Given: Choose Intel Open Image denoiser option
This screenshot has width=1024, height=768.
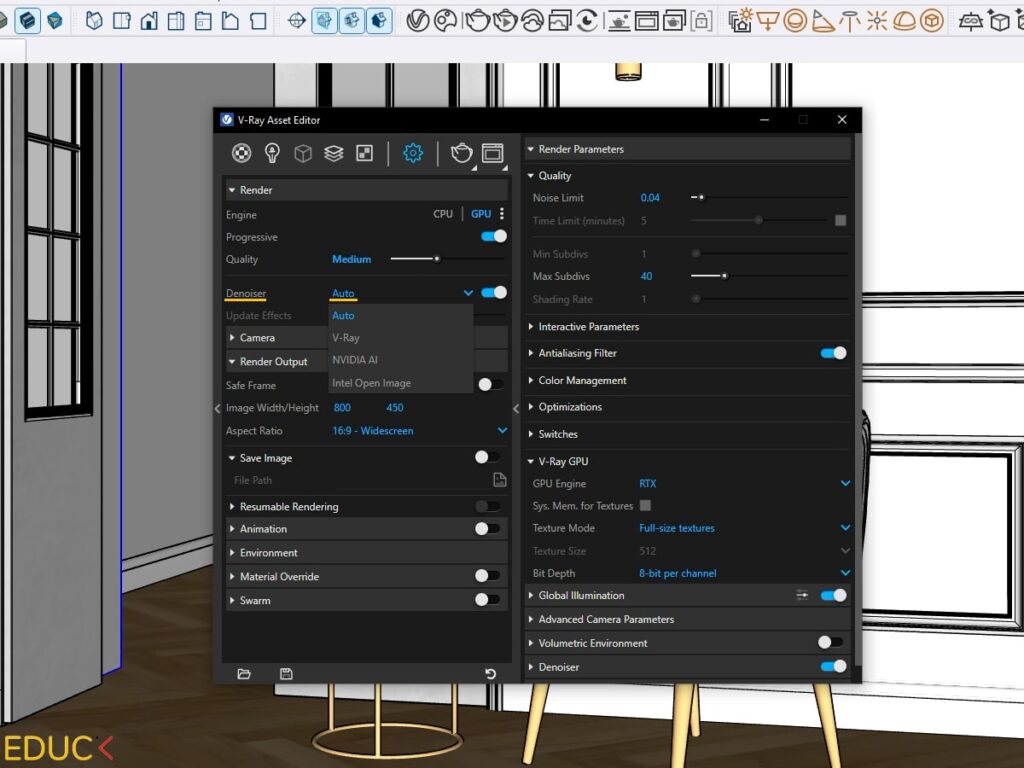Looking at the screenshot, I should coord(371,383).
